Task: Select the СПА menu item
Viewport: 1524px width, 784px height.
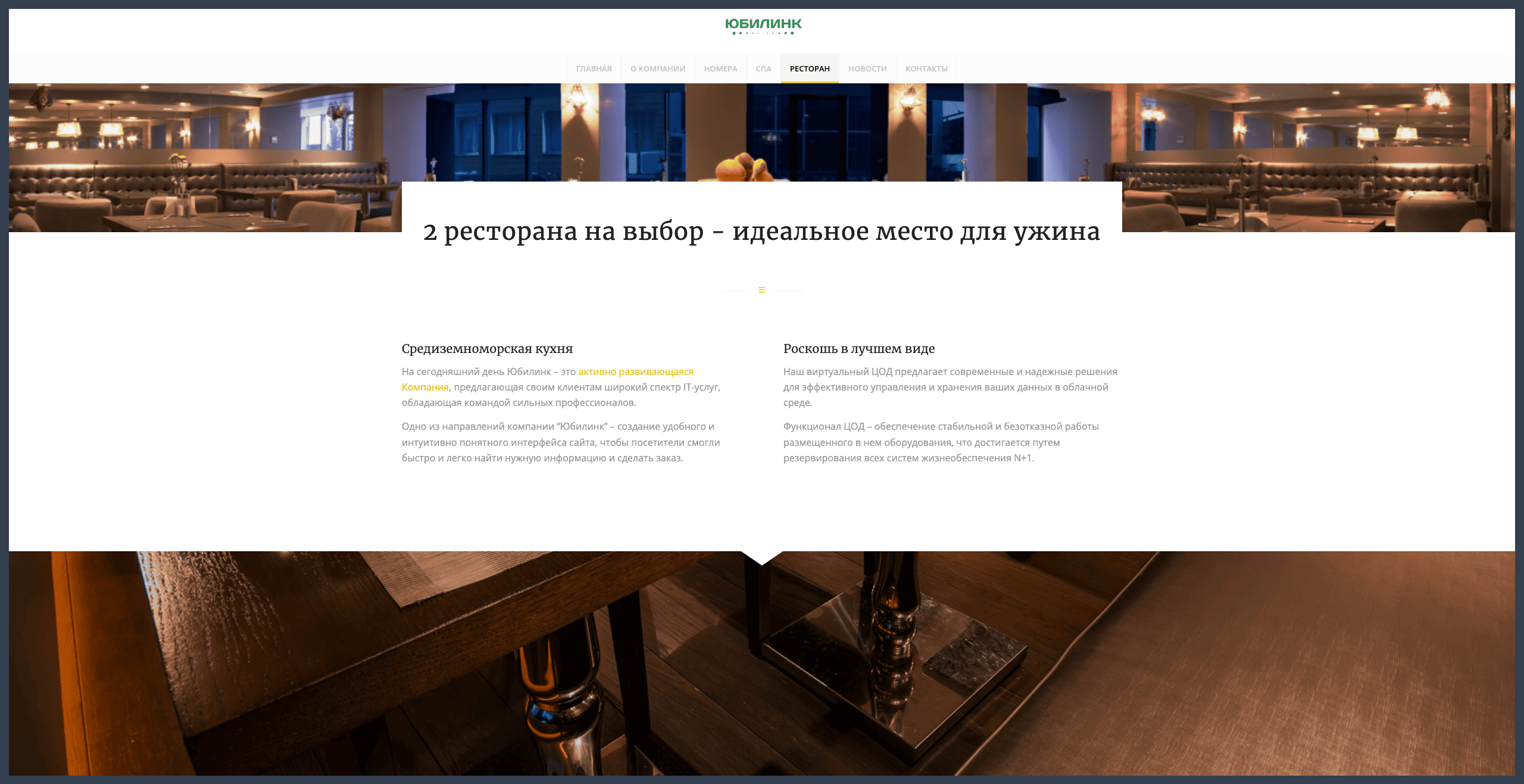Action: pos(763,68)
